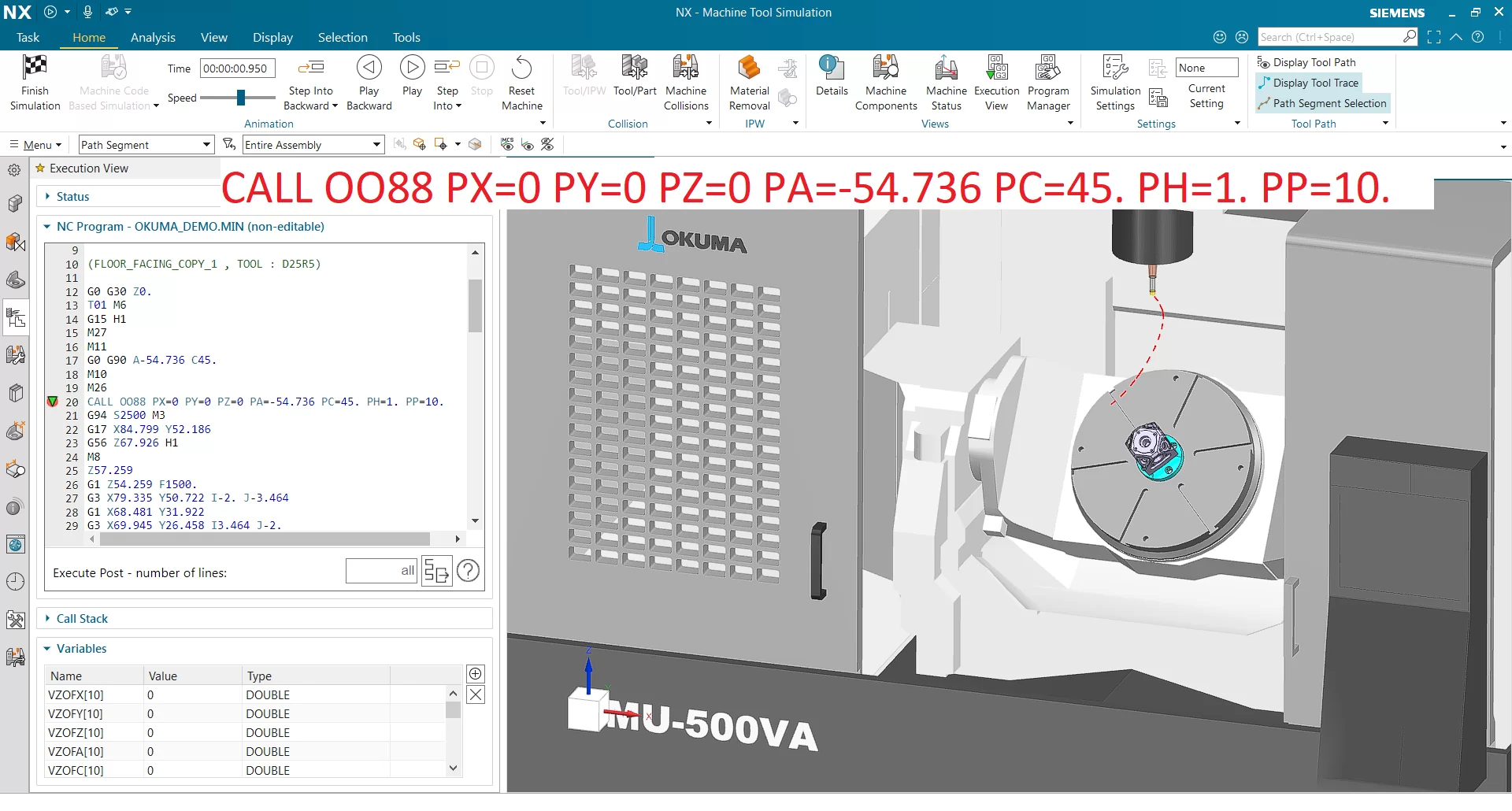Viewport: 1512px width, 811px height.
Task: Click the Tool/Part collision icon
Action: pos(635,68)
